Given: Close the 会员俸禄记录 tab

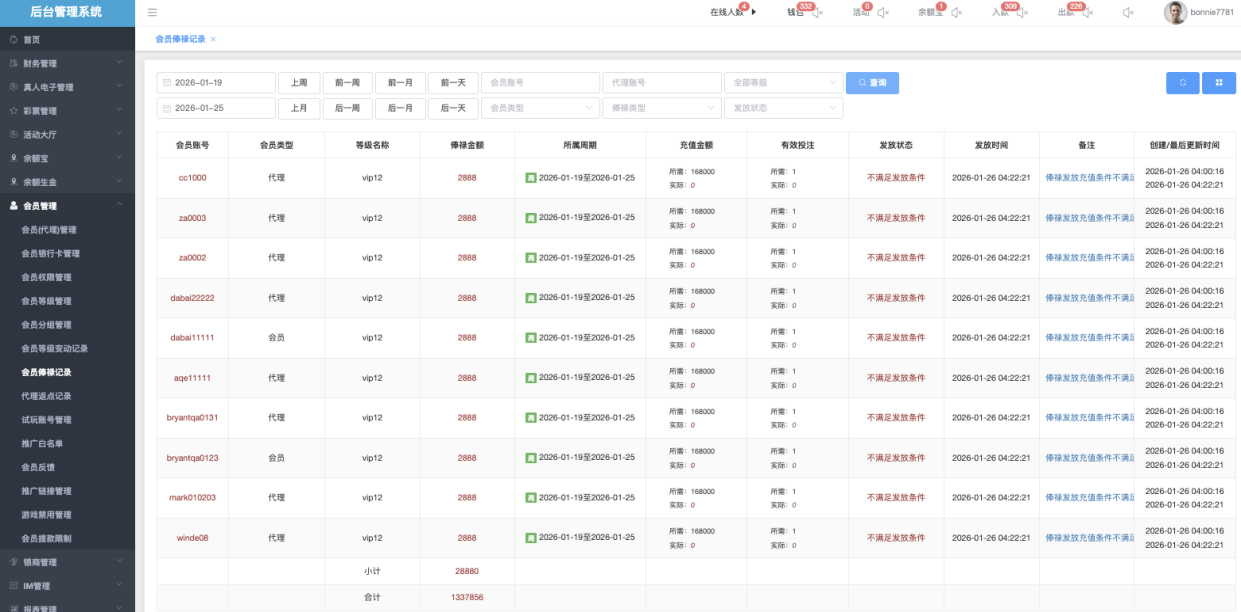Looking at the screenshot, I should pos(213,39).
